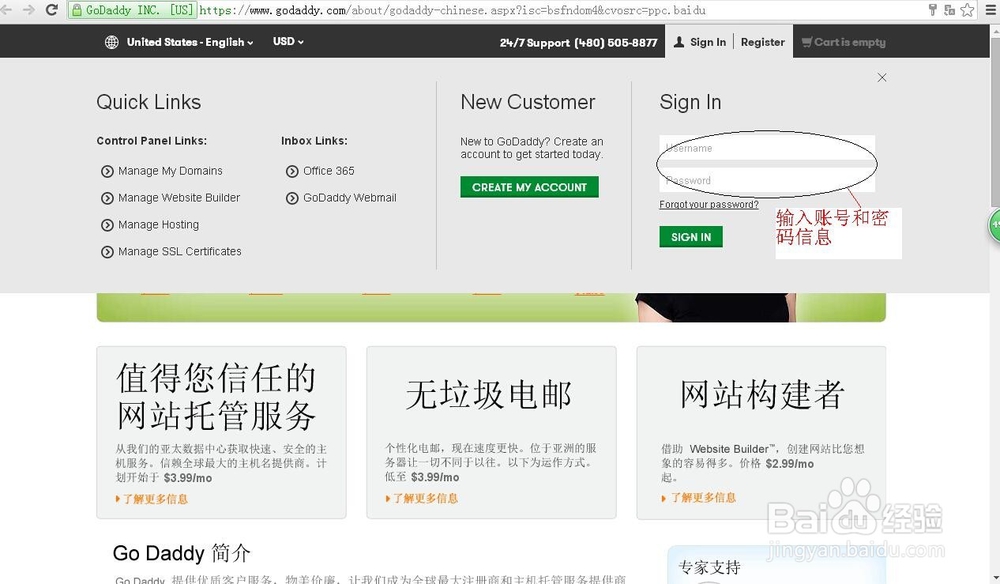Viewport: 1000px width, 584px height.
Task: Select the Register header item
Action: point(762,42)
